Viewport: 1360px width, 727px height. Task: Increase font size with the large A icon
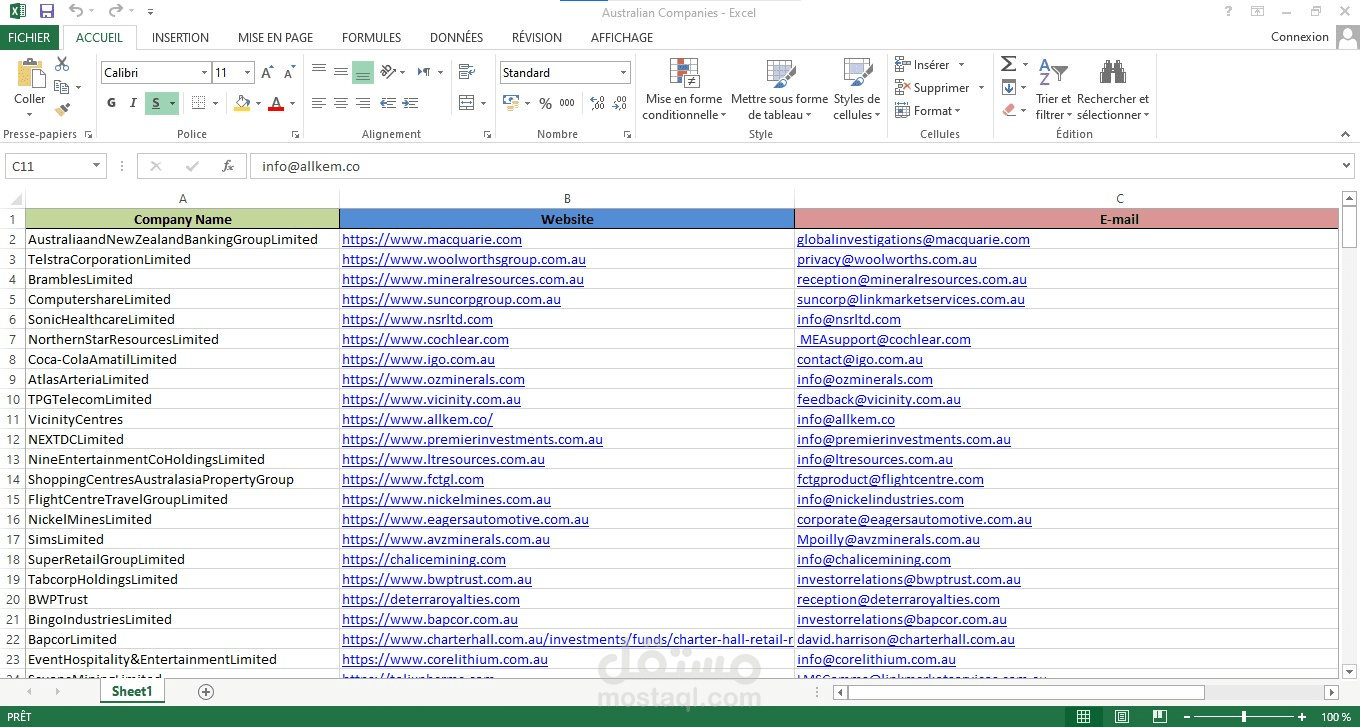[x=267, y=72]
